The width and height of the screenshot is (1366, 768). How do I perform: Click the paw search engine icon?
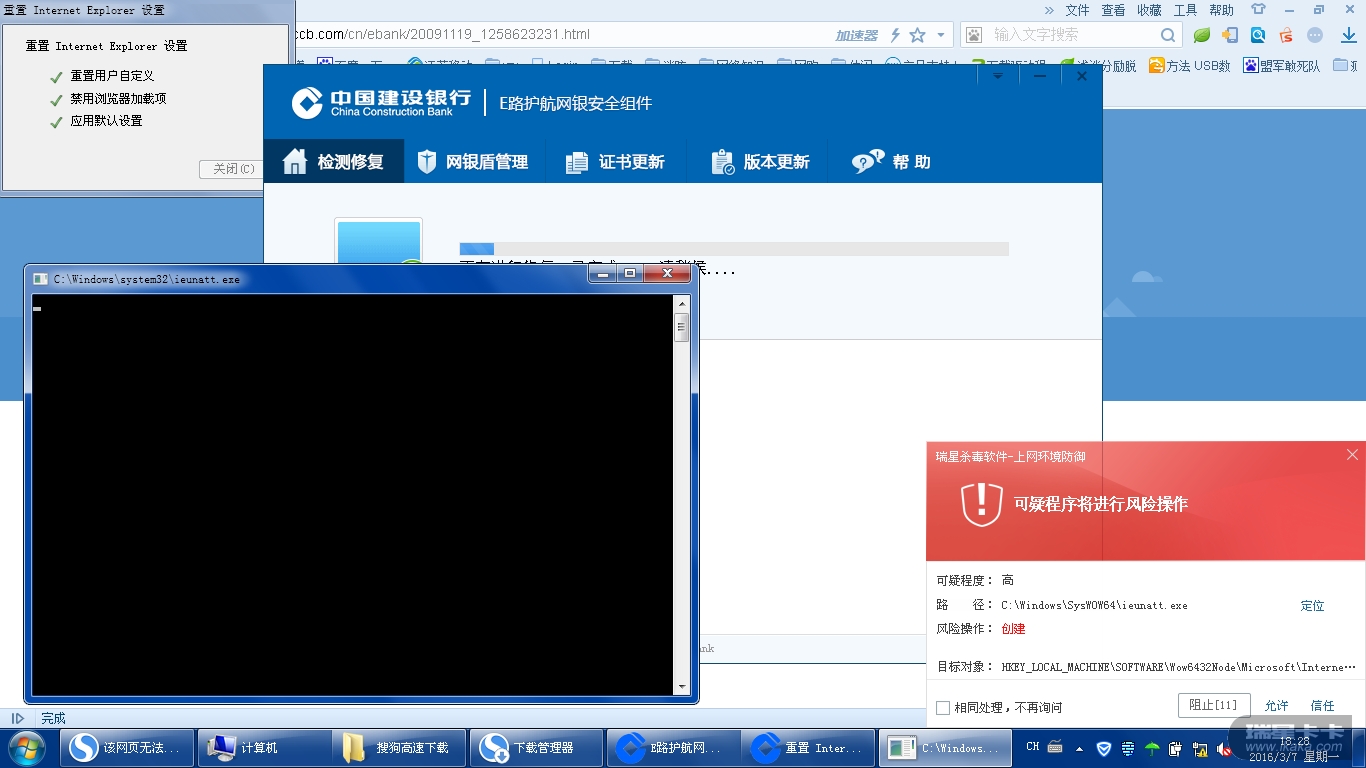coord(973,35)
